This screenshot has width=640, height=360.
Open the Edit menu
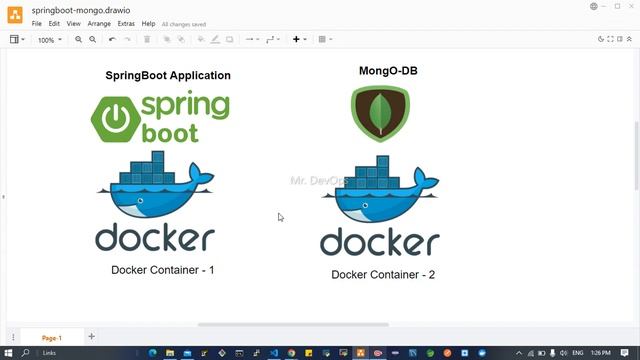(54, 24)
